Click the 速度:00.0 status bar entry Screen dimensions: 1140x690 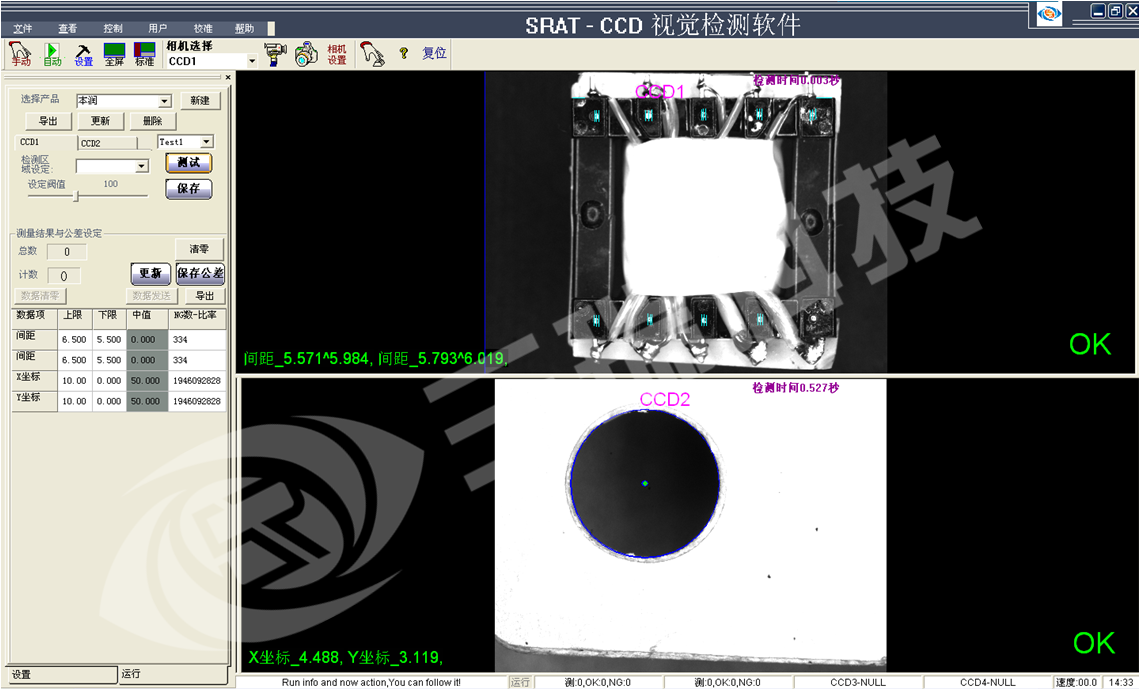coord(1076,683)
